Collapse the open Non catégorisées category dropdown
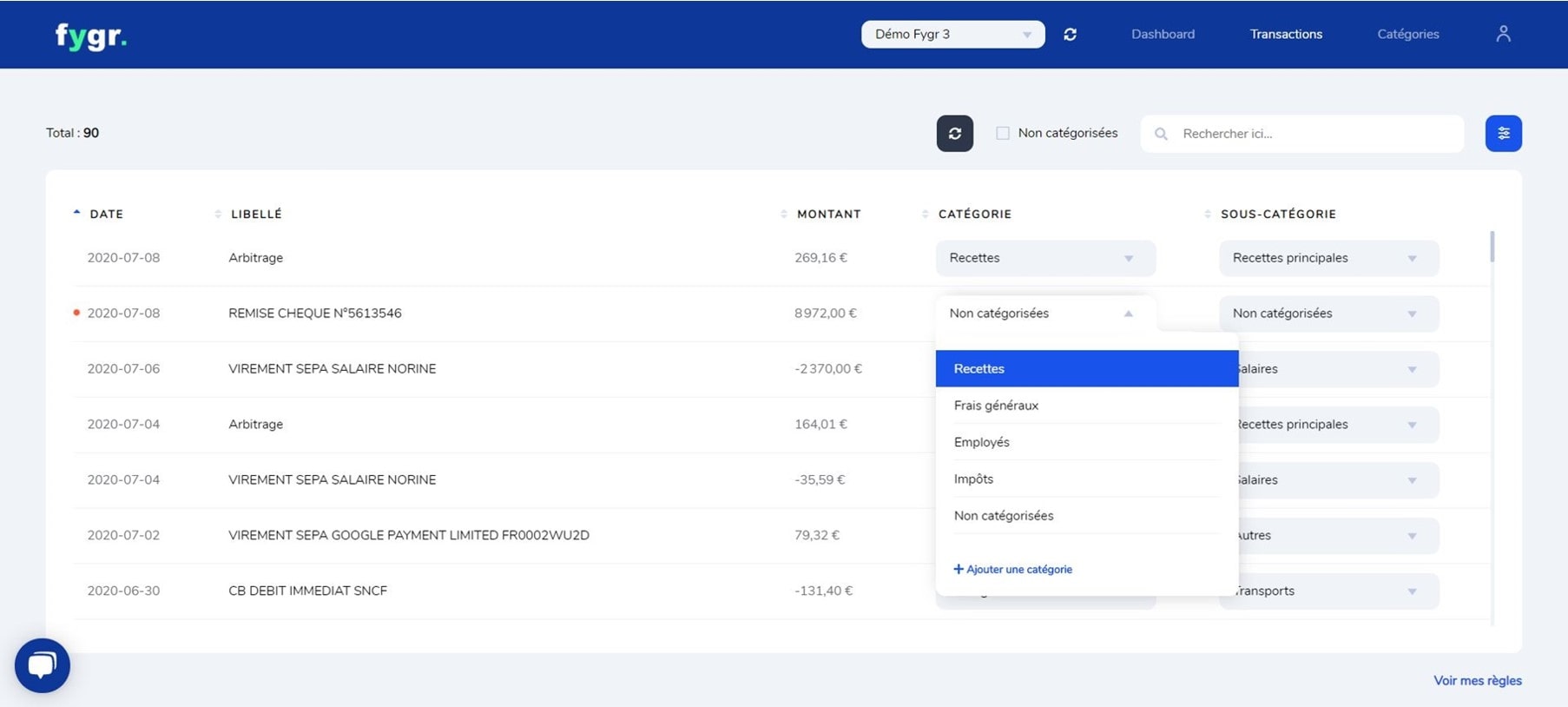 (x=1045, y=314)
